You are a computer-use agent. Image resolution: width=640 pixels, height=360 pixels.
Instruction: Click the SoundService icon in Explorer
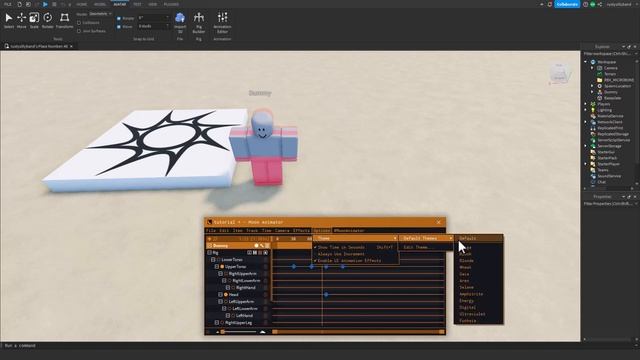click(593, 176)
